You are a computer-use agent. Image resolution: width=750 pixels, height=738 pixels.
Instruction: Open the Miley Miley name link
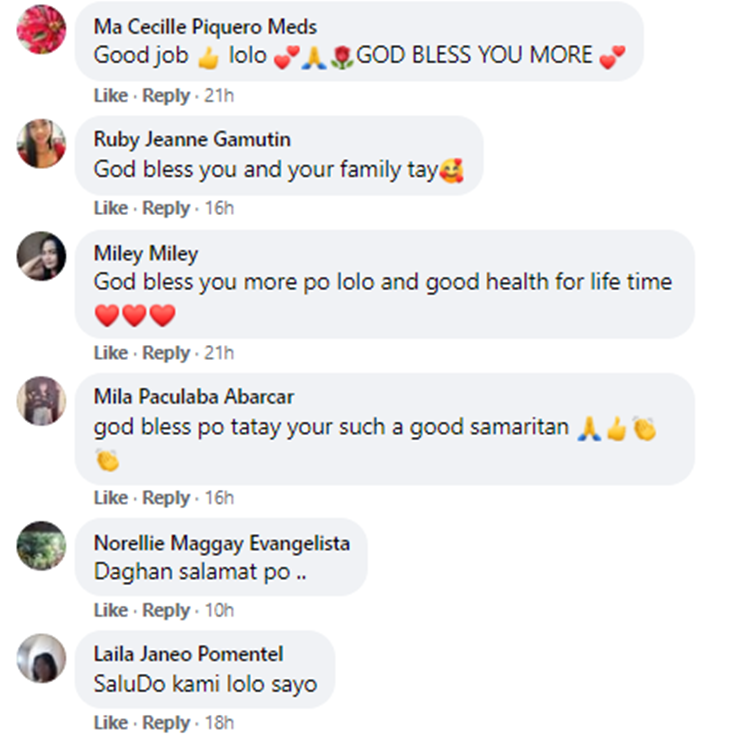click(x=146, y=253)
